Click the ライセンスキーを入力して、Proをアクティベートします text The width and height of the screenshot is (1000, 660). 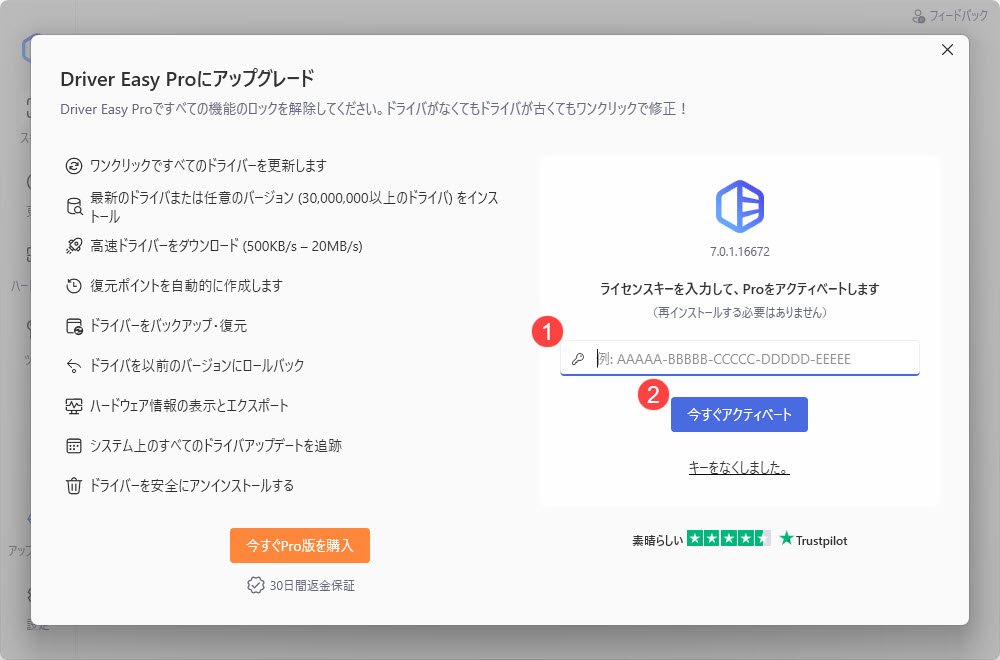(x=740, y=289)
